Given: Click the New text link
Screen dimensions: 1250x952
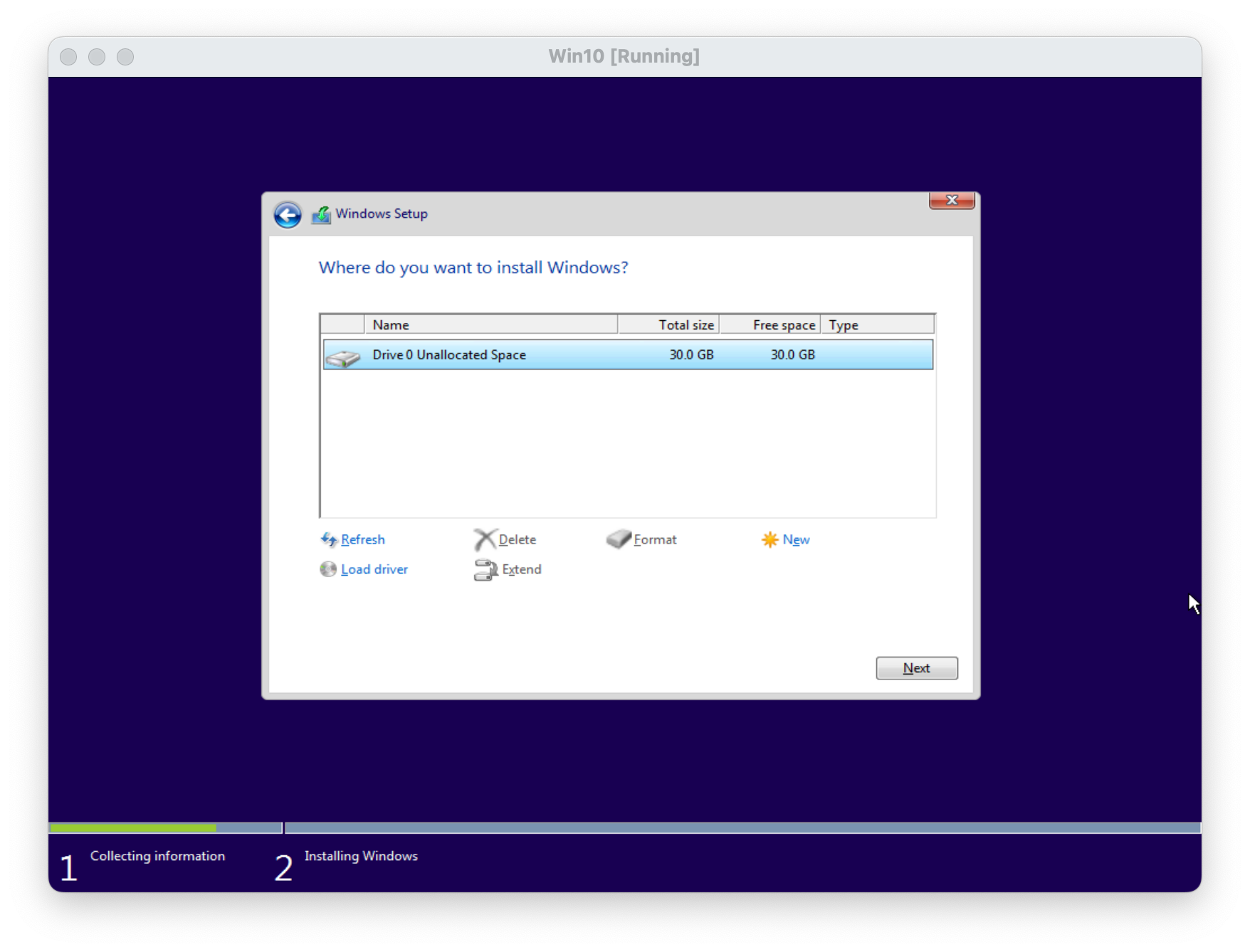Looking at the screenshot, I should pos(796,539).
